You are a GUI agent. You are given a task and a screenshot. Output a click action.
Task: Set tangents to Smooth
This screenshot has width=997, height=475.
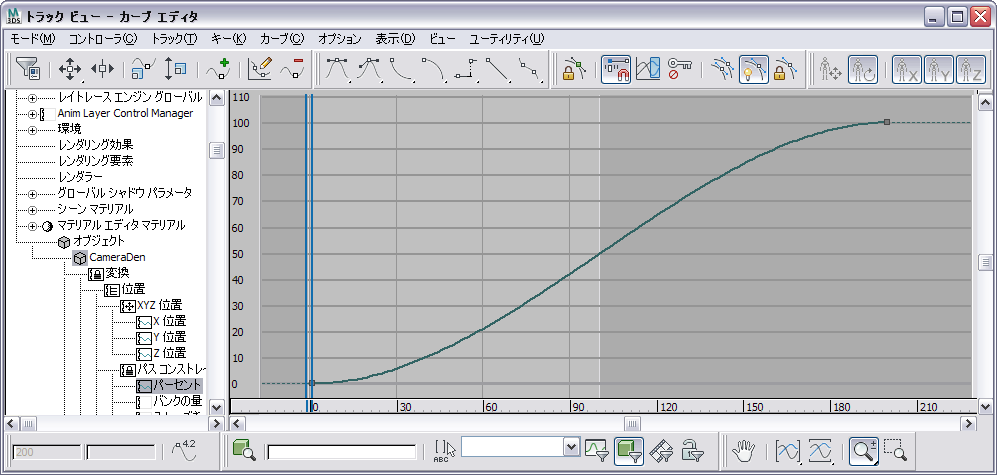[x=532, y=69]
